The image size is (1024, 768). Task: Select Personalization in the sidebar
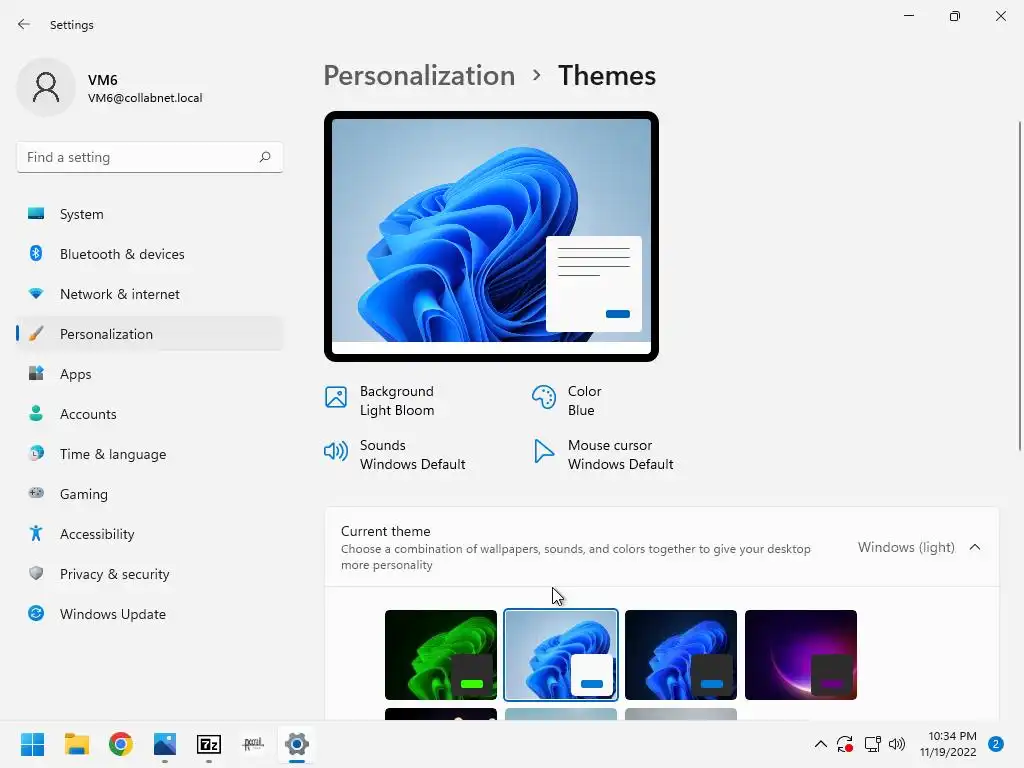tap(150, 334)
